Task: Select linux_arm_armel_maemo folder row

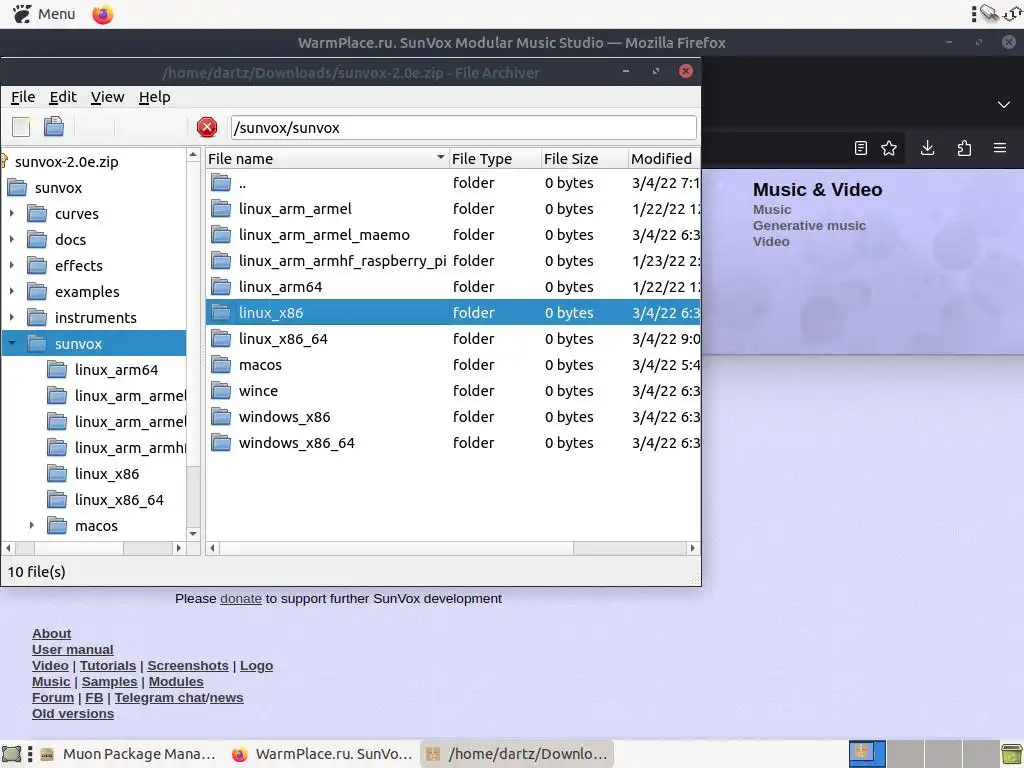Action: pos(453,234)
